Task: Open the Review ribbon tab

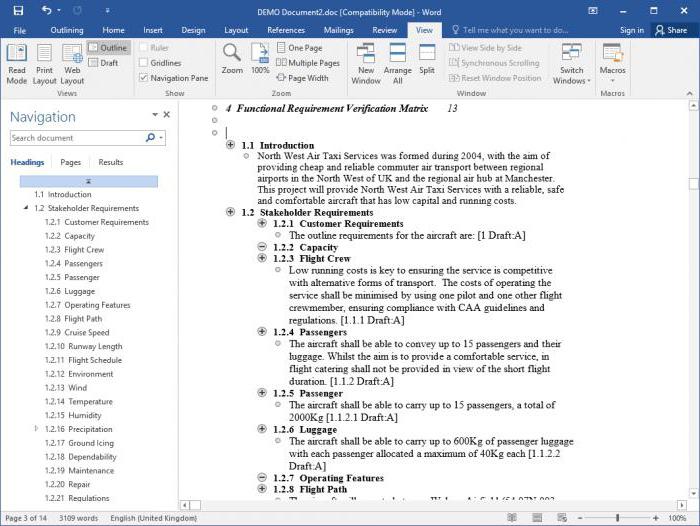Action: [384, 30]
